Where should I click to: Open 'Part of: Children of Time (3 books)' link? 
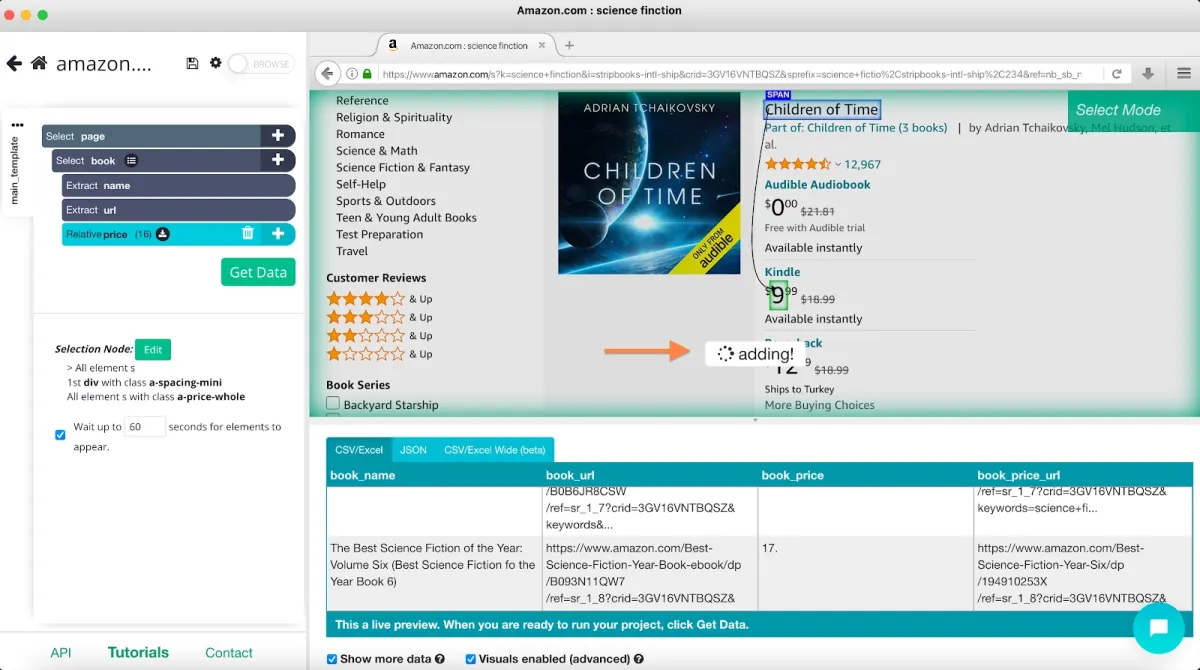[856, 128]
